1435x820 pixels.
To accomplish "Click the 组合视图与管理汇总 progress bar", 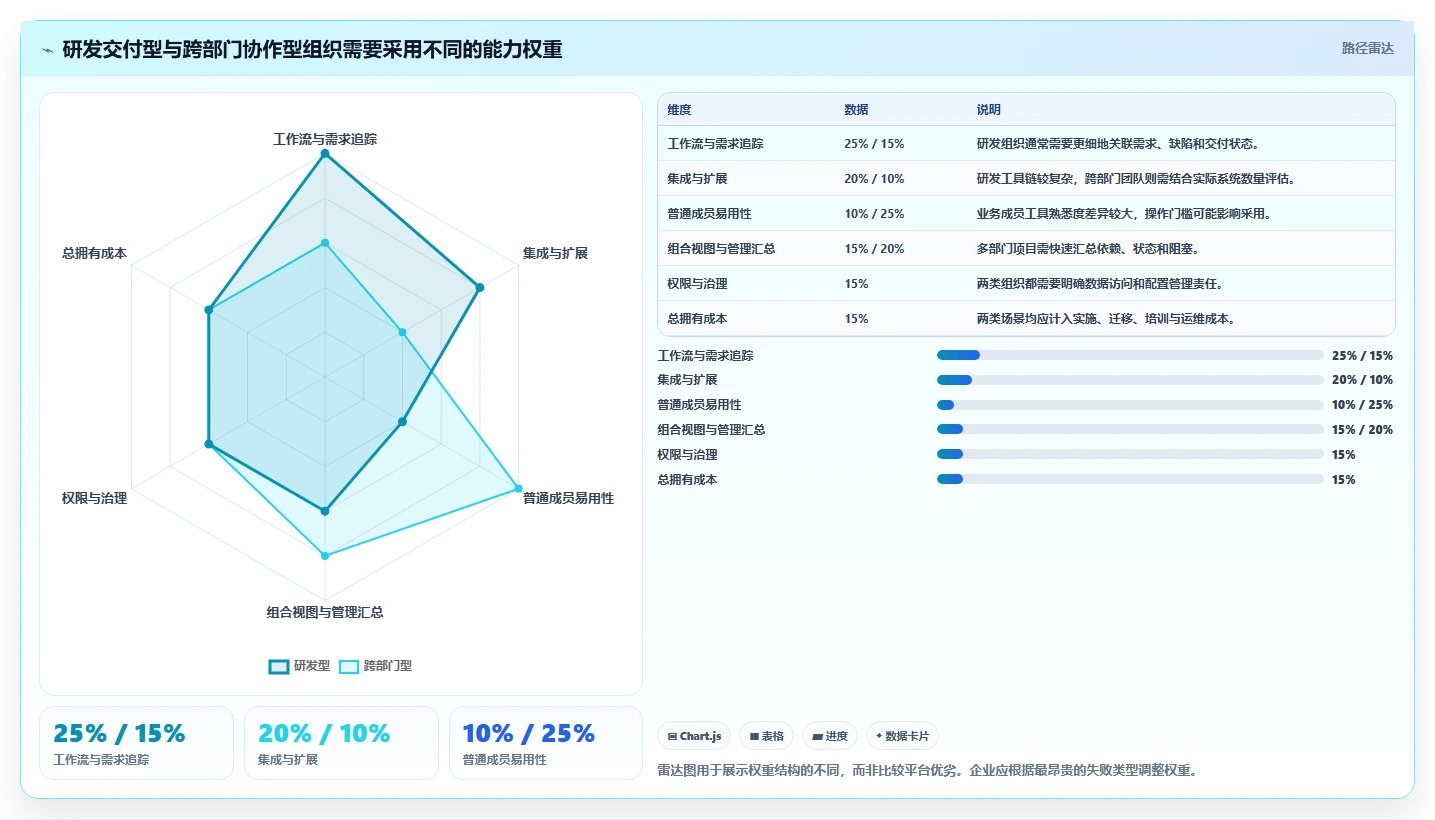I will [1130, 429].
